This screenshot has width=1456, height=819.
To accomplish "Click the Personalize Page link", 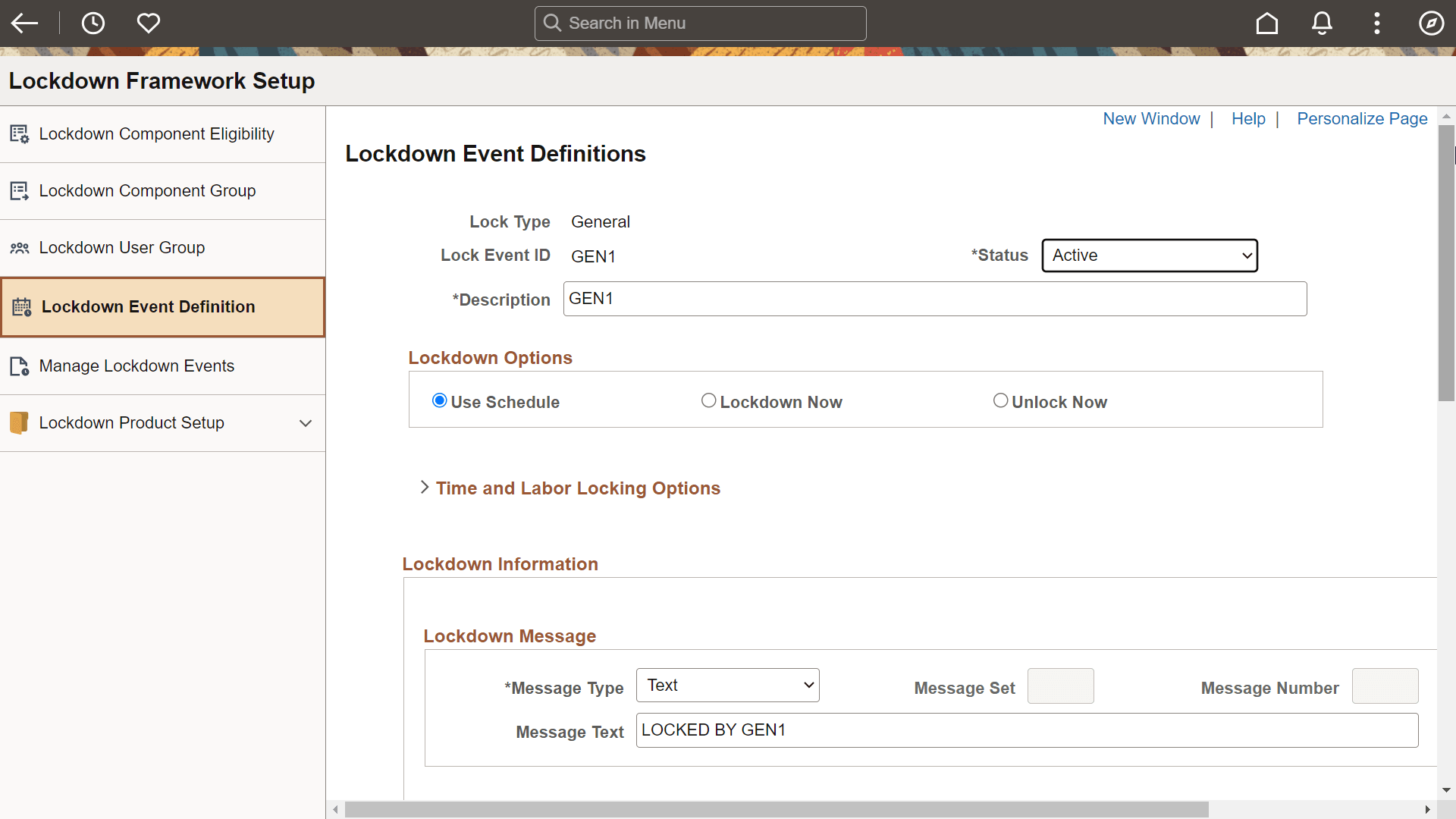I will click(x=1362, y=119).
